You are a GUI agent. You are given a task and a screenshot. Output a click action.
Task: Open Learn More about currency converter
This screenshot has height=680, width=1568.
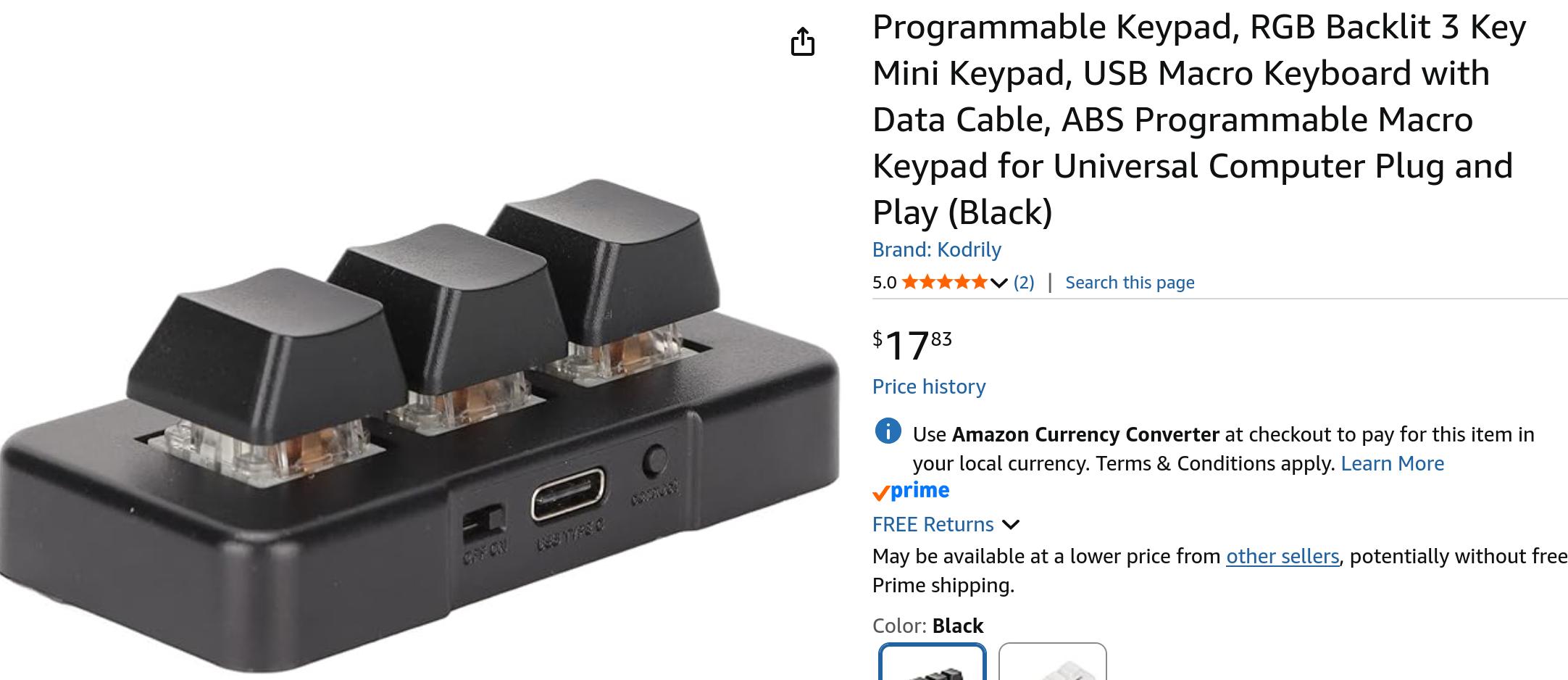(1392, 463)
